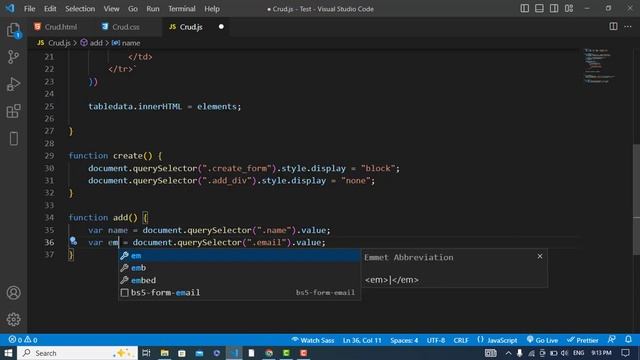The image size is (640, 360).
Task: Click Prettier in status bar
Action: [582, 340]
